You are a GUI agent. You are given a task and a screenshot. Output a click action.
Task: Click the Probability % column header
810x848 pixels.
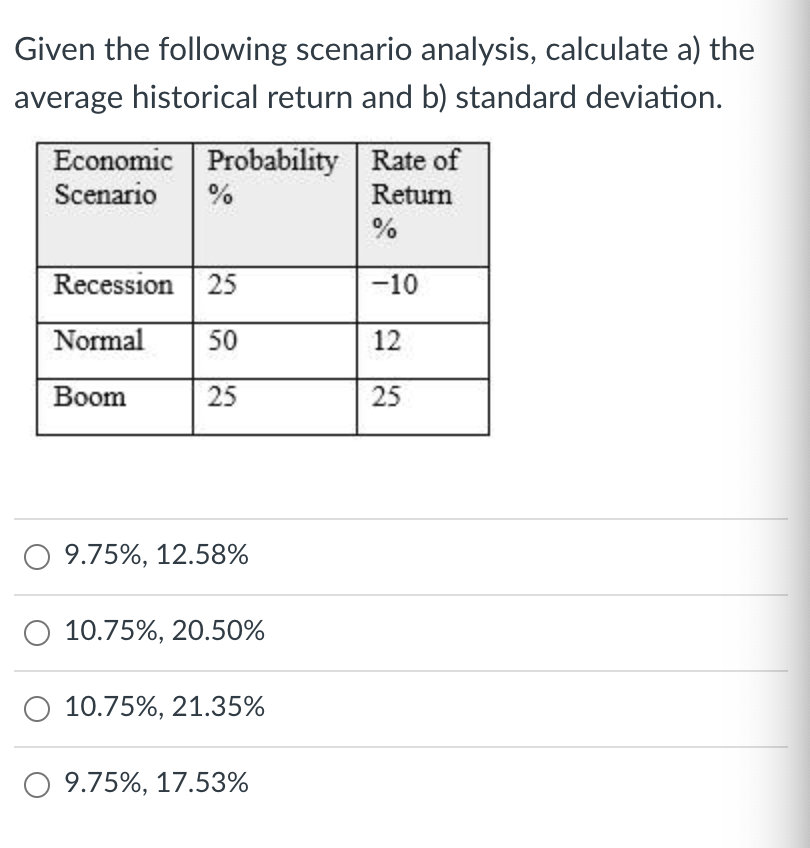273,204
